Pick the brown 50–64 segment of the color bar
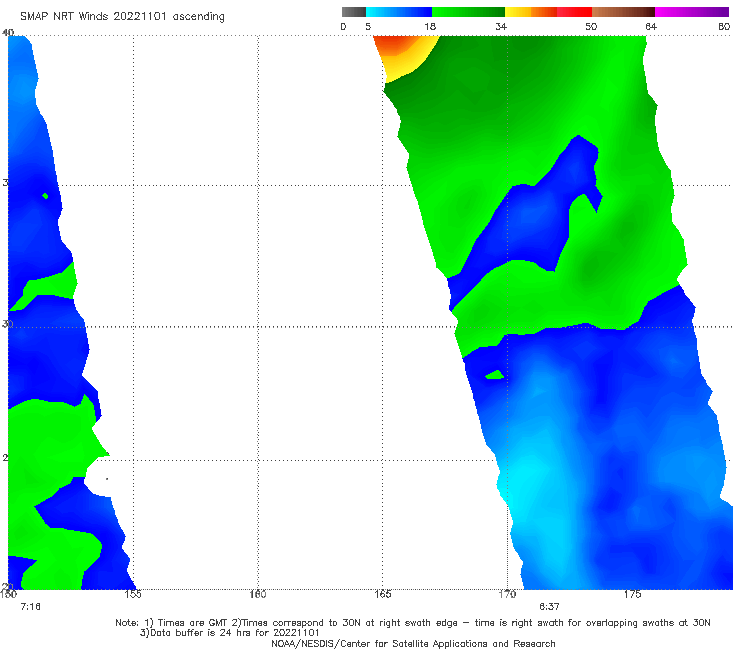 (623, 12)
